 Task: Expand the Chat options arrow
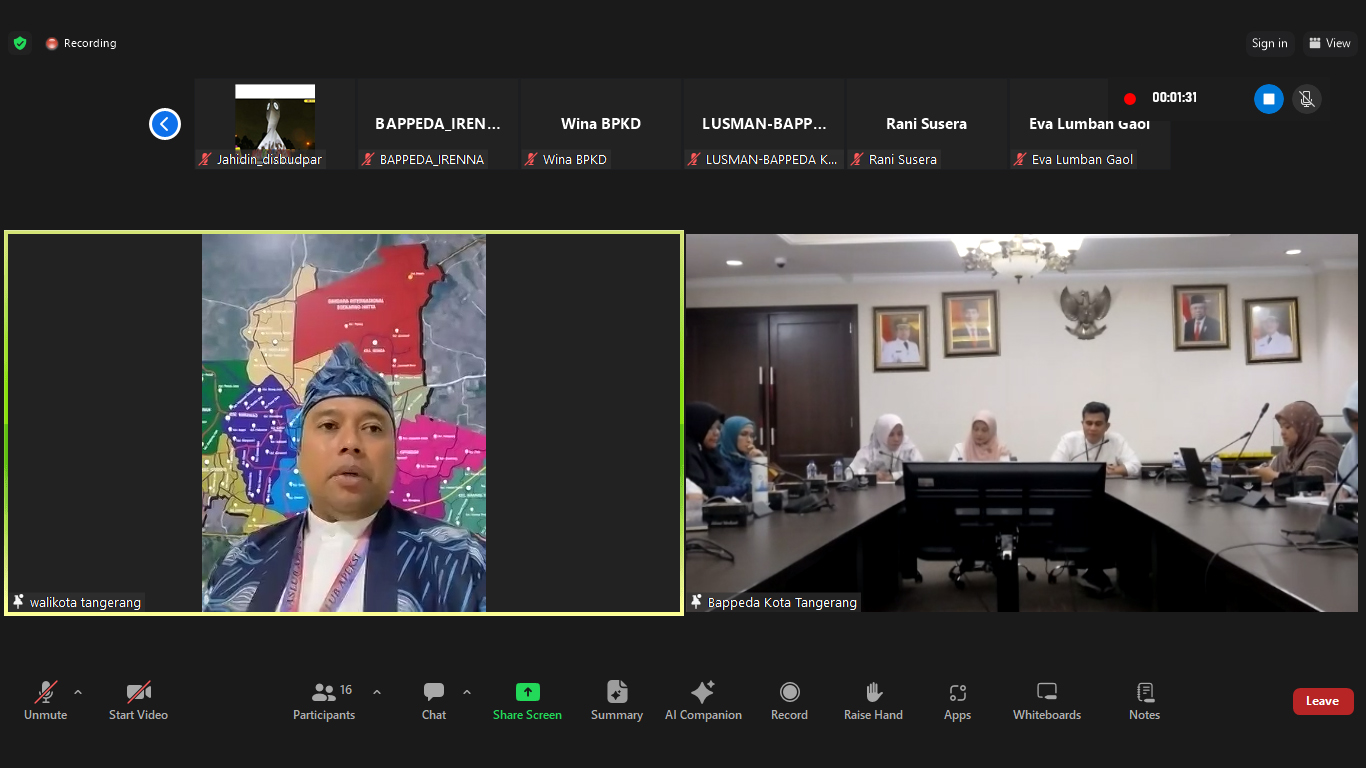coord(467,691)
